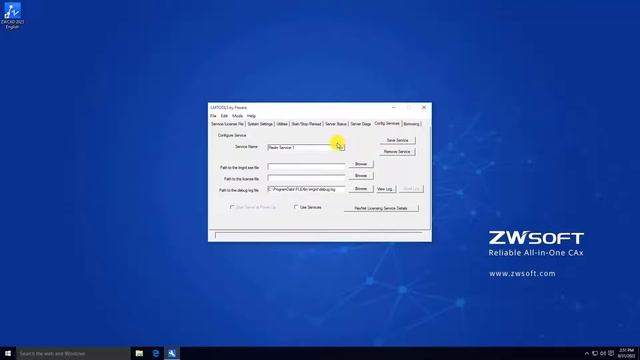Show hidden system tray icons
Image resolution: width=640 pixels, height=360 pixels.
click(587, 353)
